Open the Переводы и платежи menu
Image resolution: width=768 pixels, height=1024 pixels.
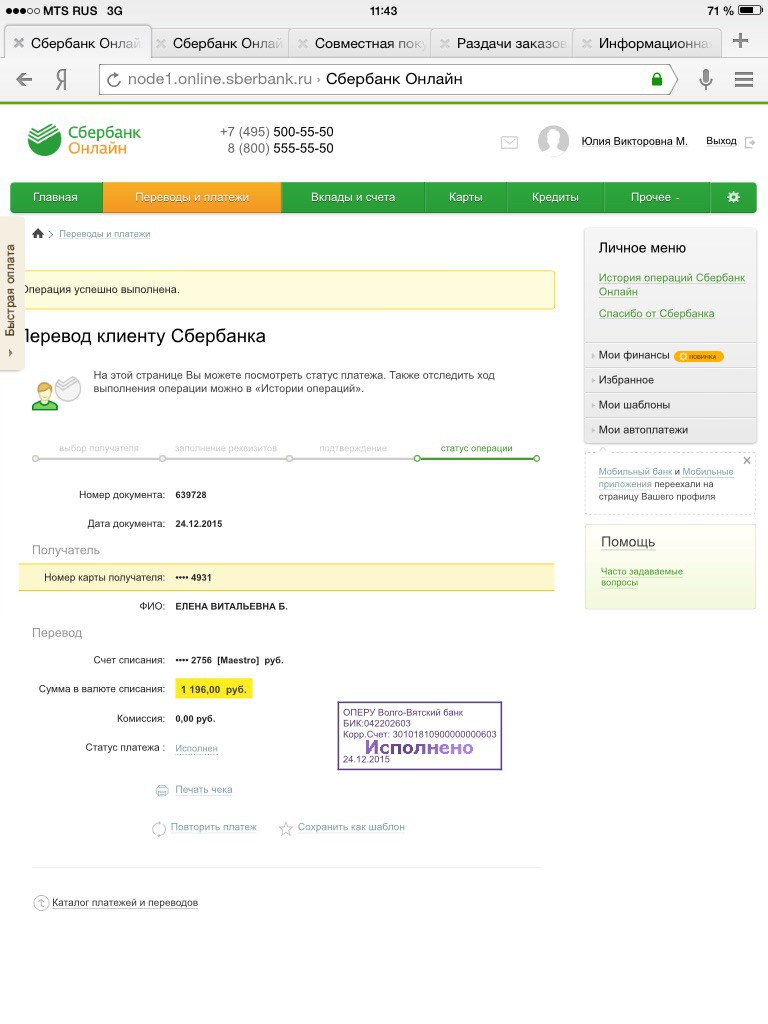click(192, 197)
